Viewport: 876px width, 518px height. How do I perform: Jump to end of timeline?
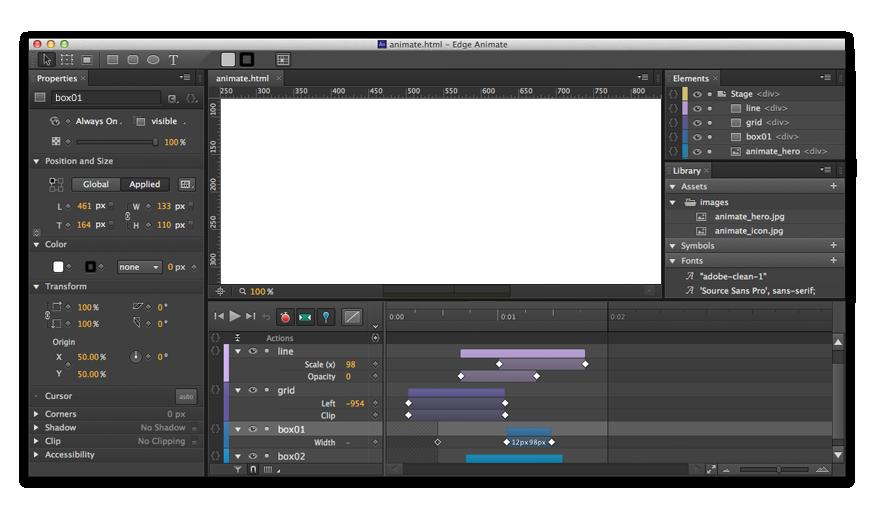[251, 316]
